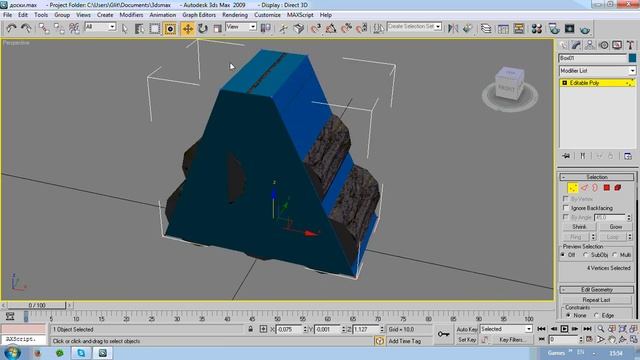Activate the Select and Scale tool

click(218, 29)
